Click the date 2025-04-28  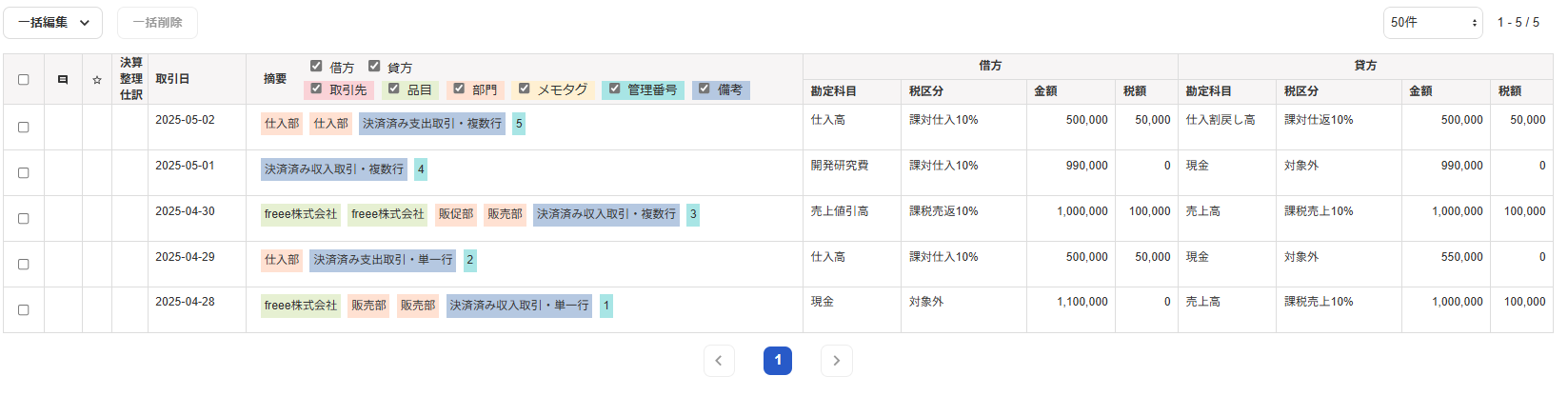(x=185, y=302)
